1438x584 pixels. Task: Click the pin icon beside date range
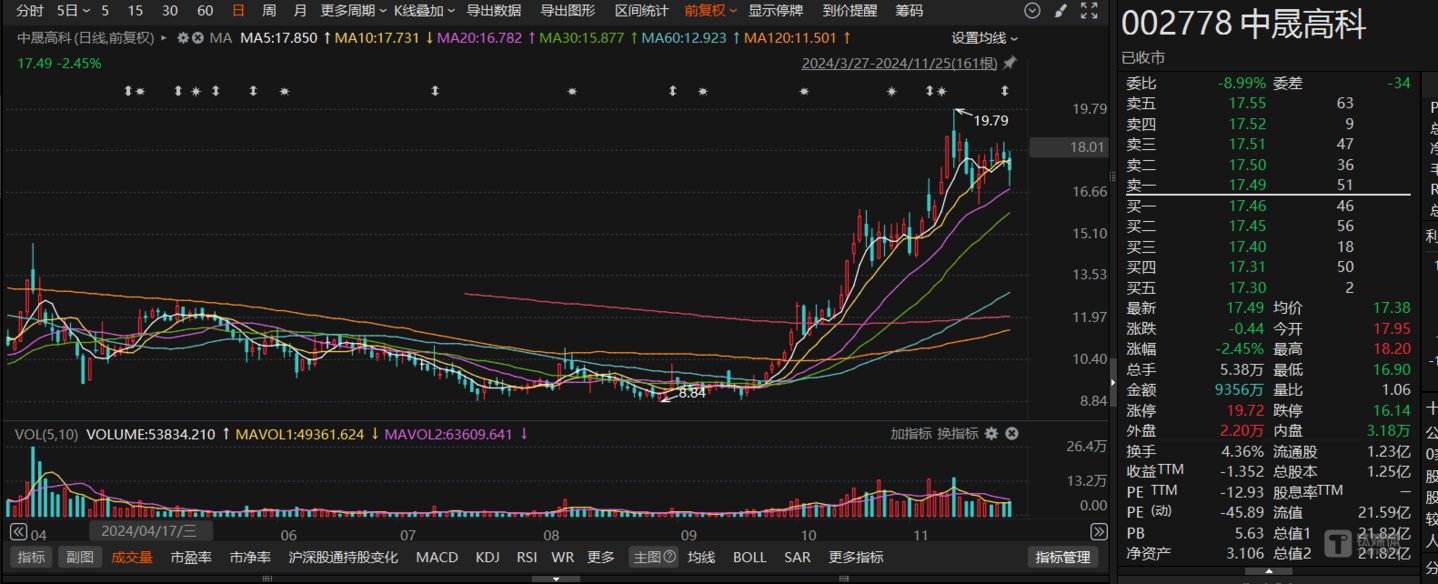(1009, 63)
